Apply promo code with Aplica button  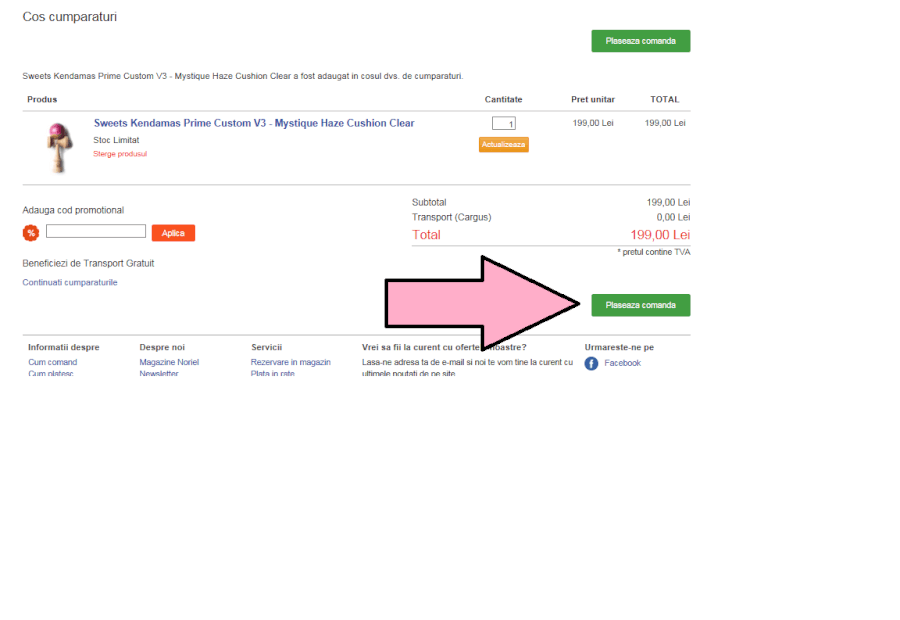173,233
